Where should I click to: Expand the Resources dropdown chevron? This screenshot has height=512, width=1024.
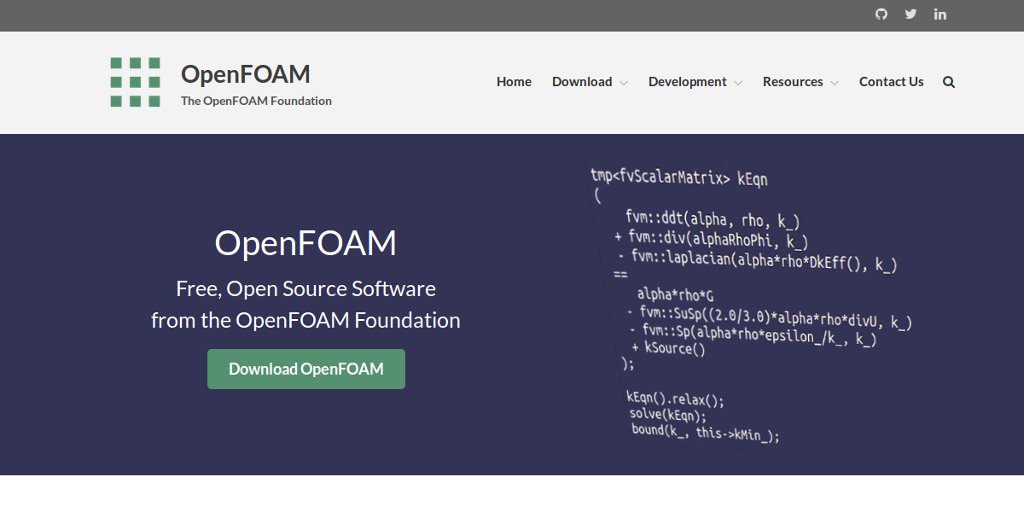(x=834, y=83)
